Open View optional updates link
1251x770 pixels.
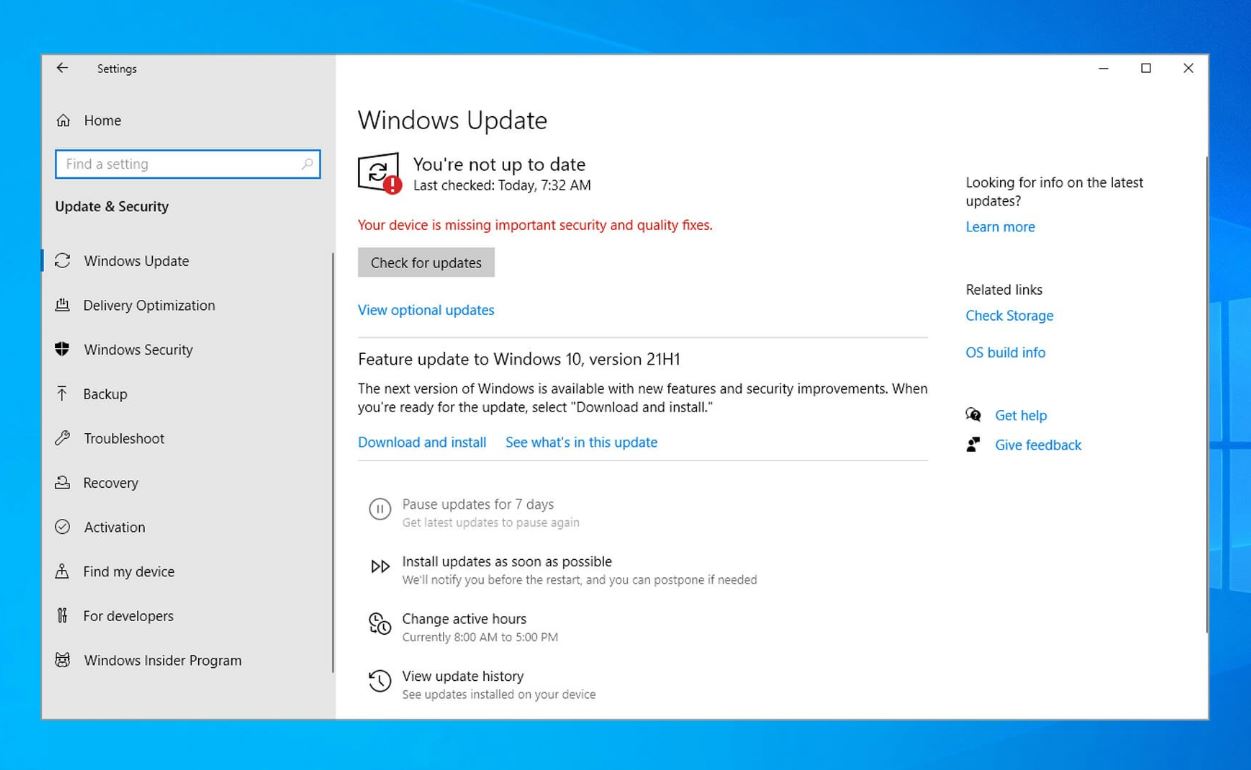[426, 310]
